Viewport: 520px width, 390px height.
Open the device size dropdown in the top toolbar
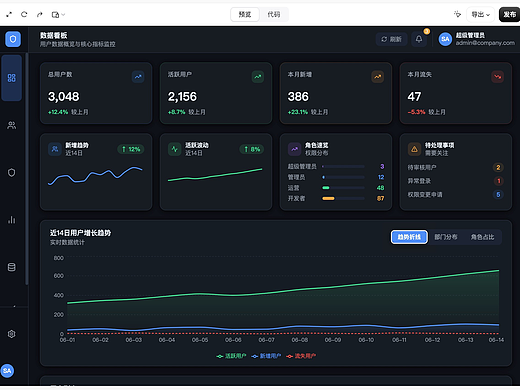(x=58, y=14)
